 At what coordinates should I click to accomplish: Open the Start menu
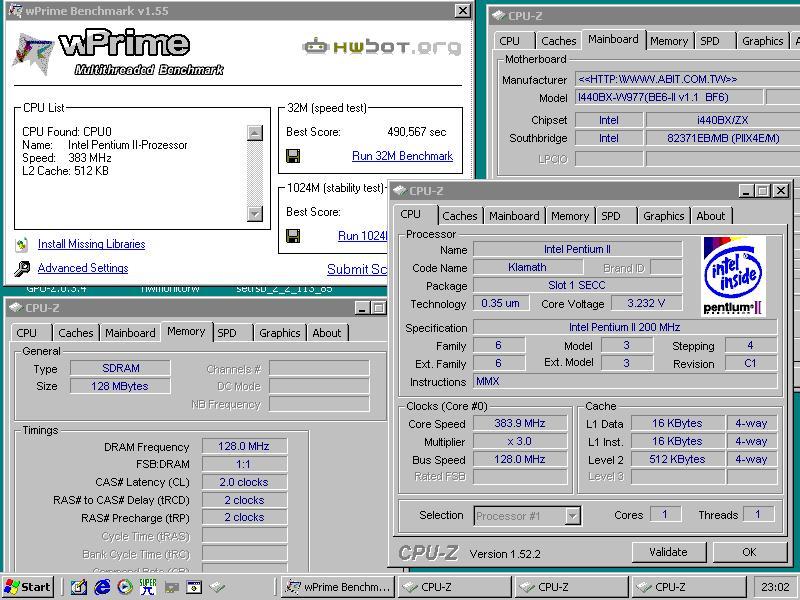coord(28,587)
